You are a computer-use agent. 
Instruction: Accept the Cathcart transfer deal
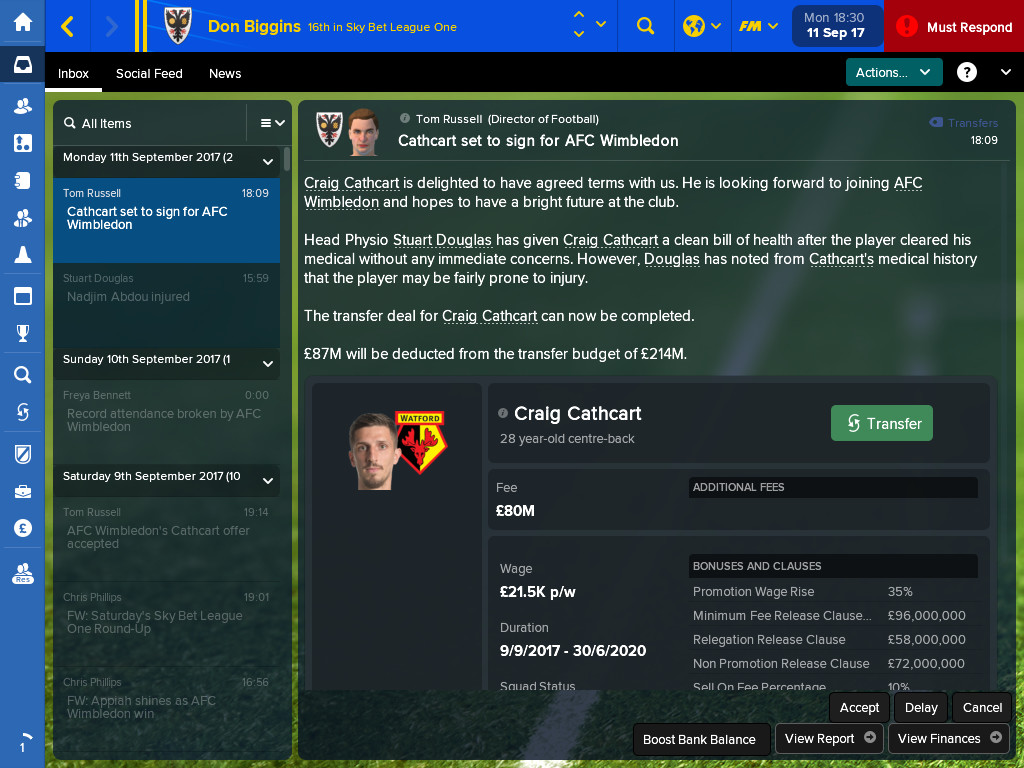(859, 707)
